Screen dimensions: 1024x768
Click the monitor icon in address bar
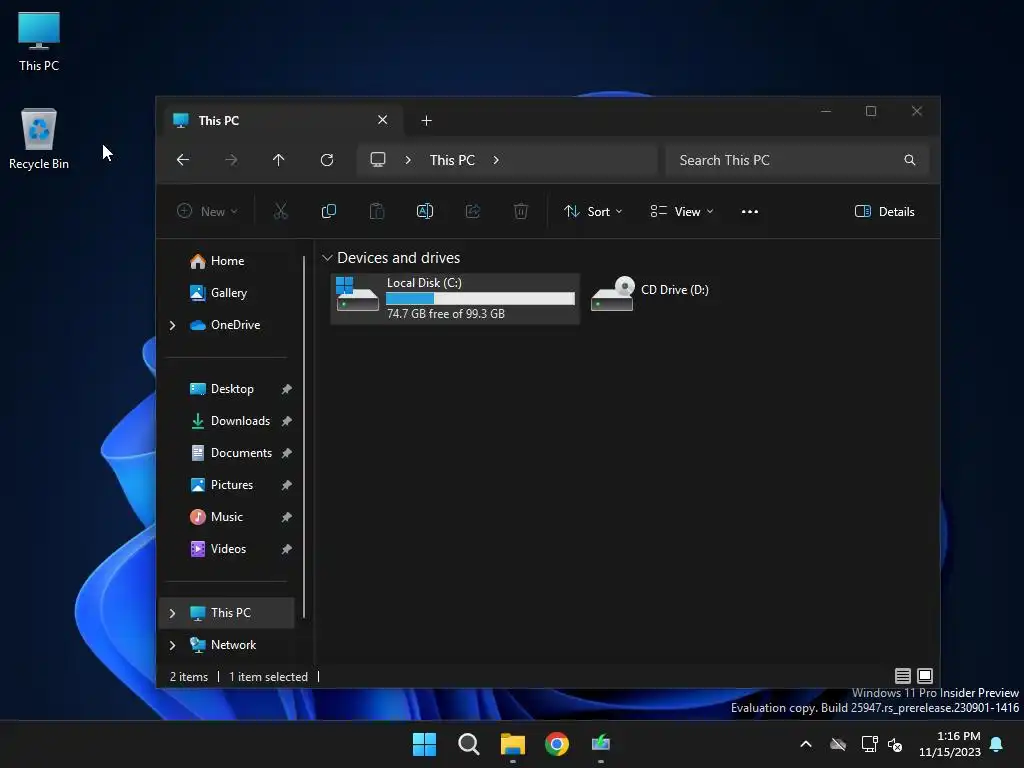click(377, 160)
